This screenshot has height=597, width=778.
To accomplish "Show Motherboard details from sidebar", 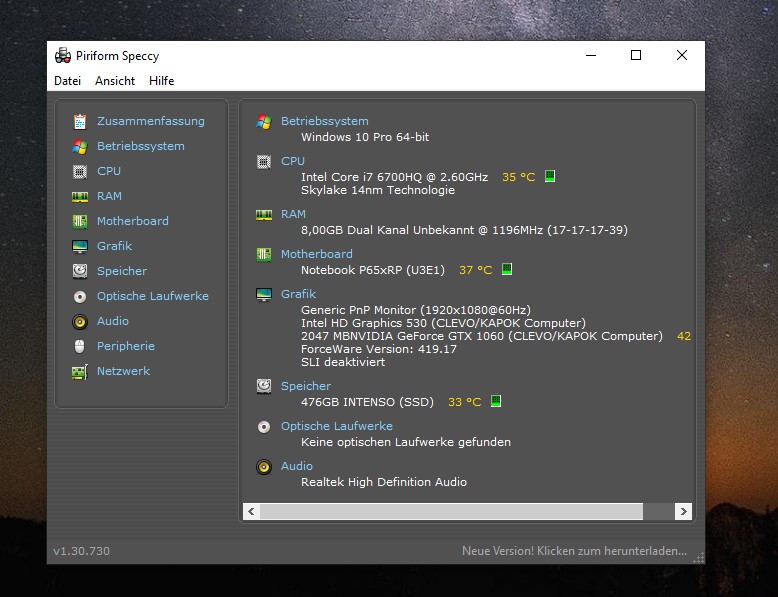I will [x=133, y=221].
